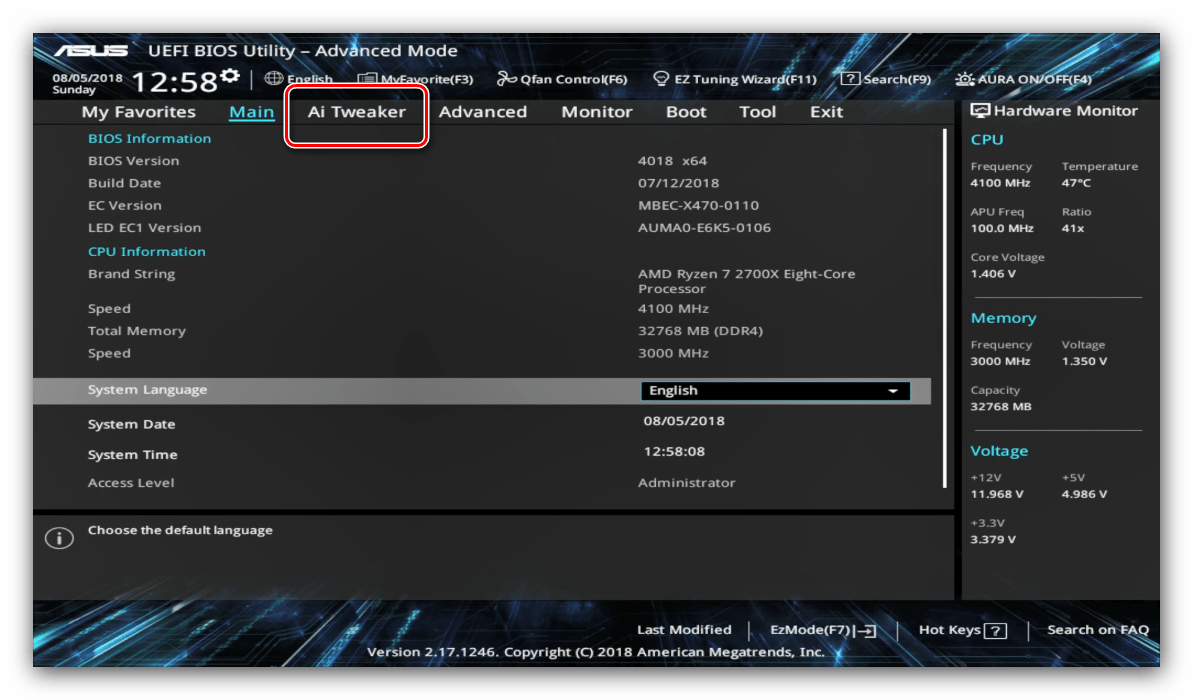Click Last Modified at the bottom
The image size is (1193, 700).
(684, 630)
